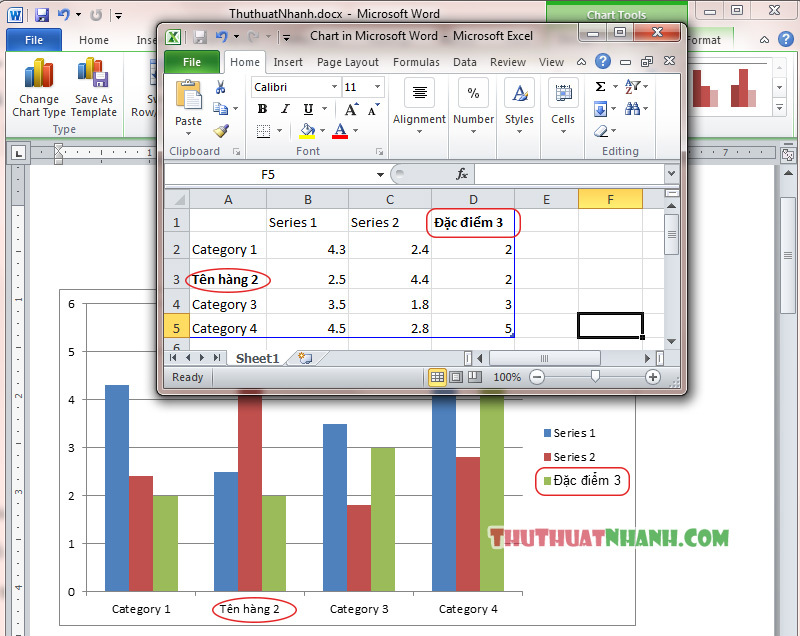Switch to Excel Review tab
Image resolution: width=800 pixels, height=636 pixels.
[x=508, y=62]
